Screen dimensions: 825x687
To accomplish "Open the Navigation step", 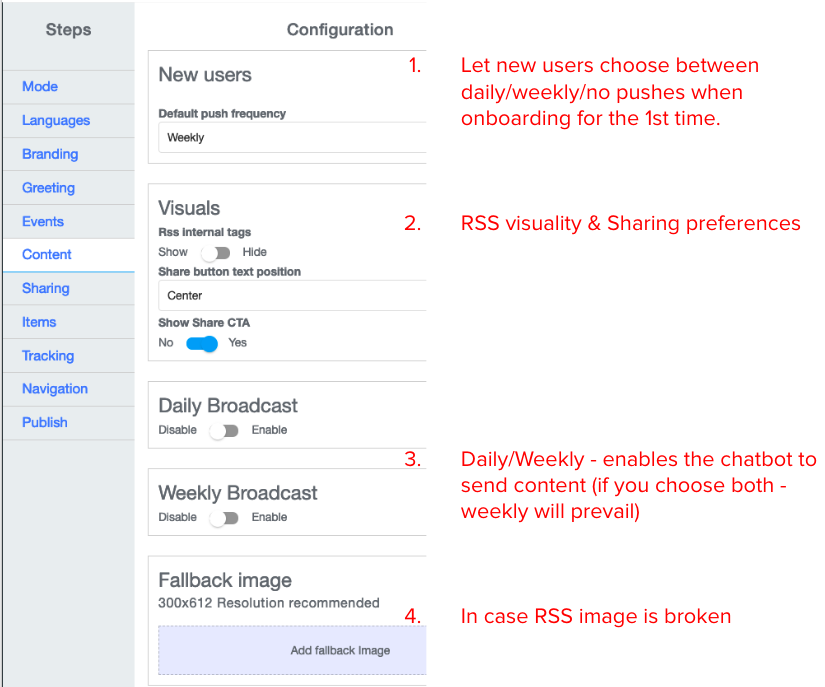I will (x=55, y=389).
